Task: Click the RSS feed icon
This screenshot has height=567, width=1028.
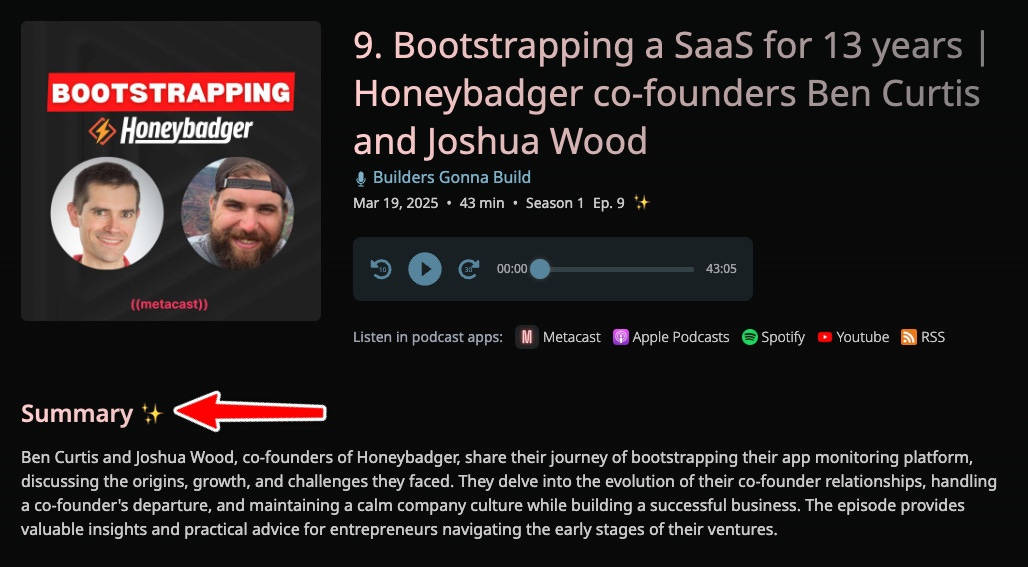Action: 909,337
